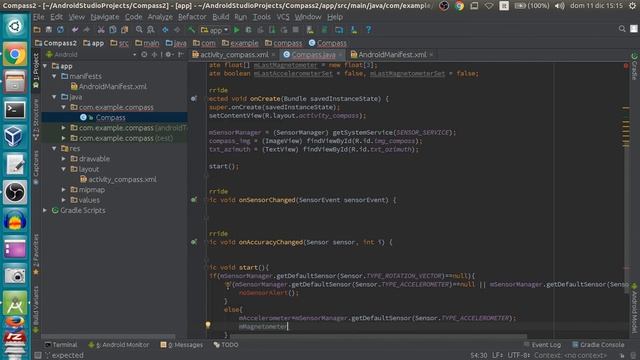Click the Find magnifier icon
Image resolution: width=640 pixels, height=360 pixels.
[x=139, y=30]
